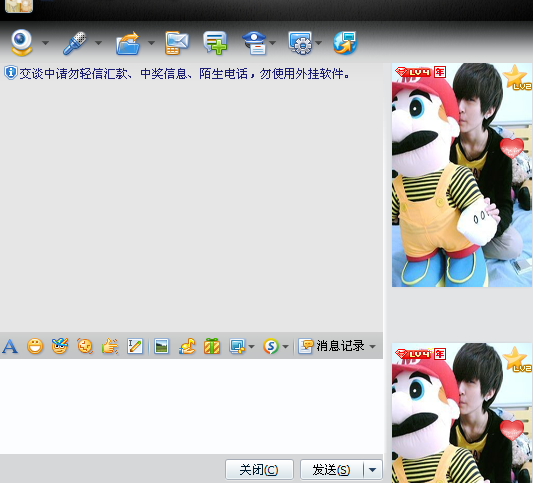Send SMS message via phone envelope icon
Viewport: 533px width, 483px height.
pyautogui.click(x=177, y=43)
